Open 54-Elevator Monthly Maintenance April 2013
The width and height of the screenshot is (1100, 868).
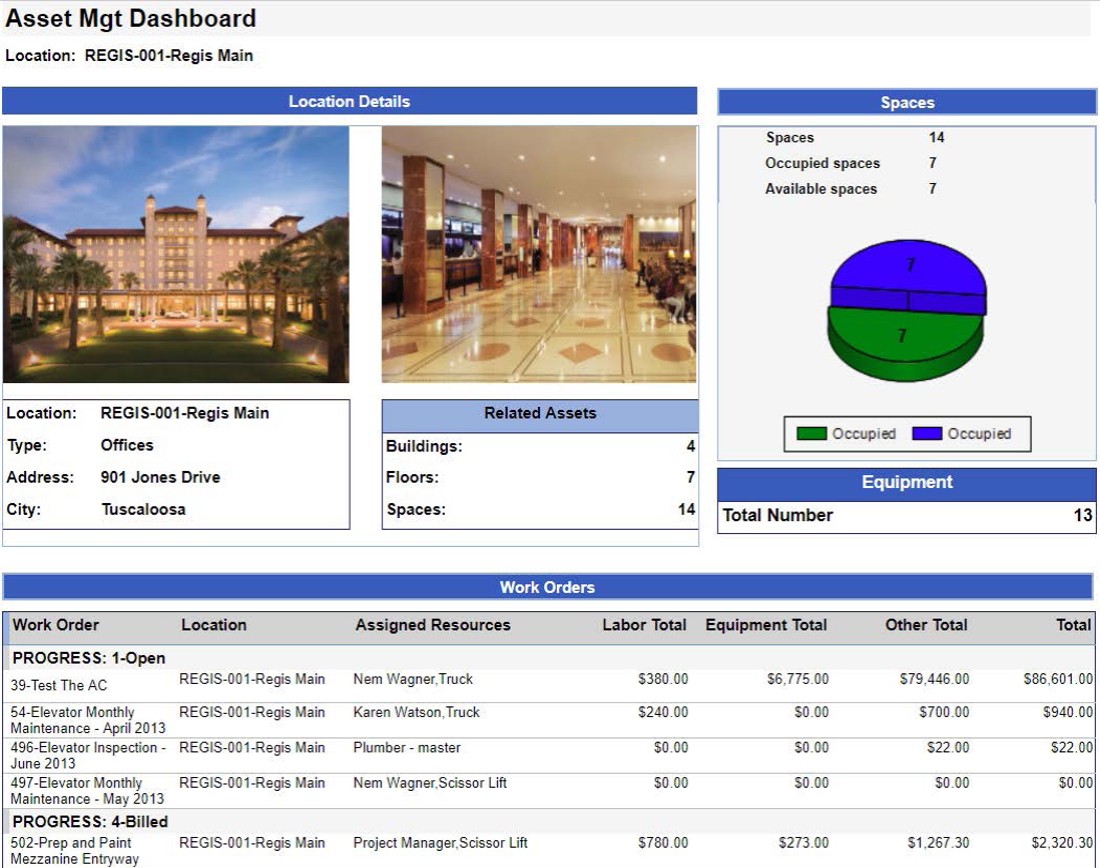coord(88,720)
